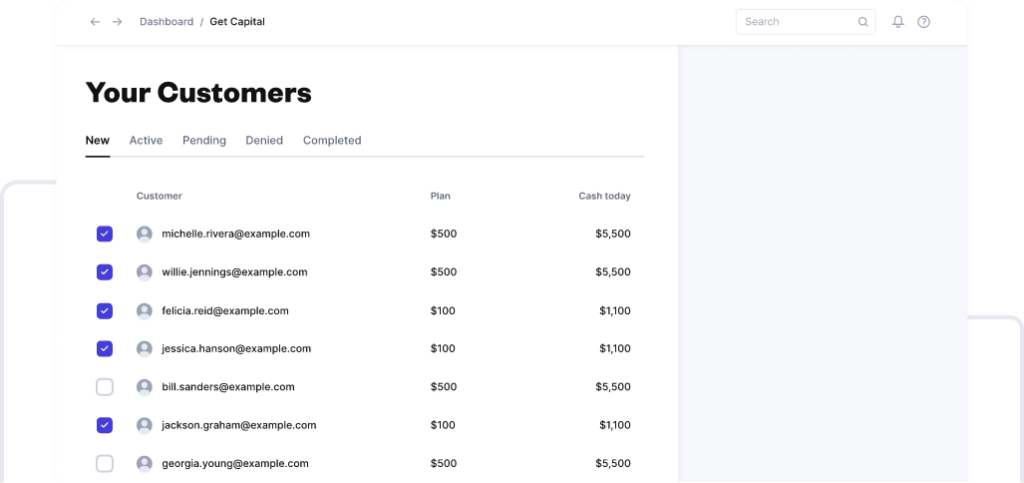
Task: Click the search magnifier icon
Action: (x=863, y=22)
